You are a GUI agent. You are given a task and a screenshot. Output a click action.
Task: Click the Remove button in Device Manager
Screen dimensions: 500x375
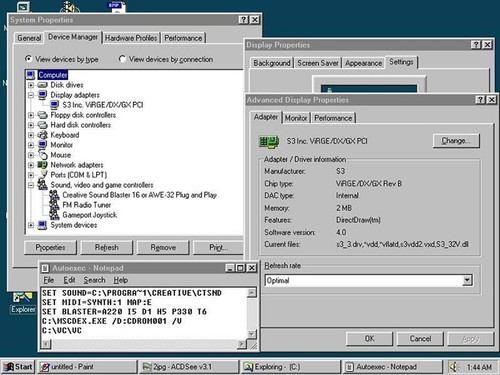163,247
